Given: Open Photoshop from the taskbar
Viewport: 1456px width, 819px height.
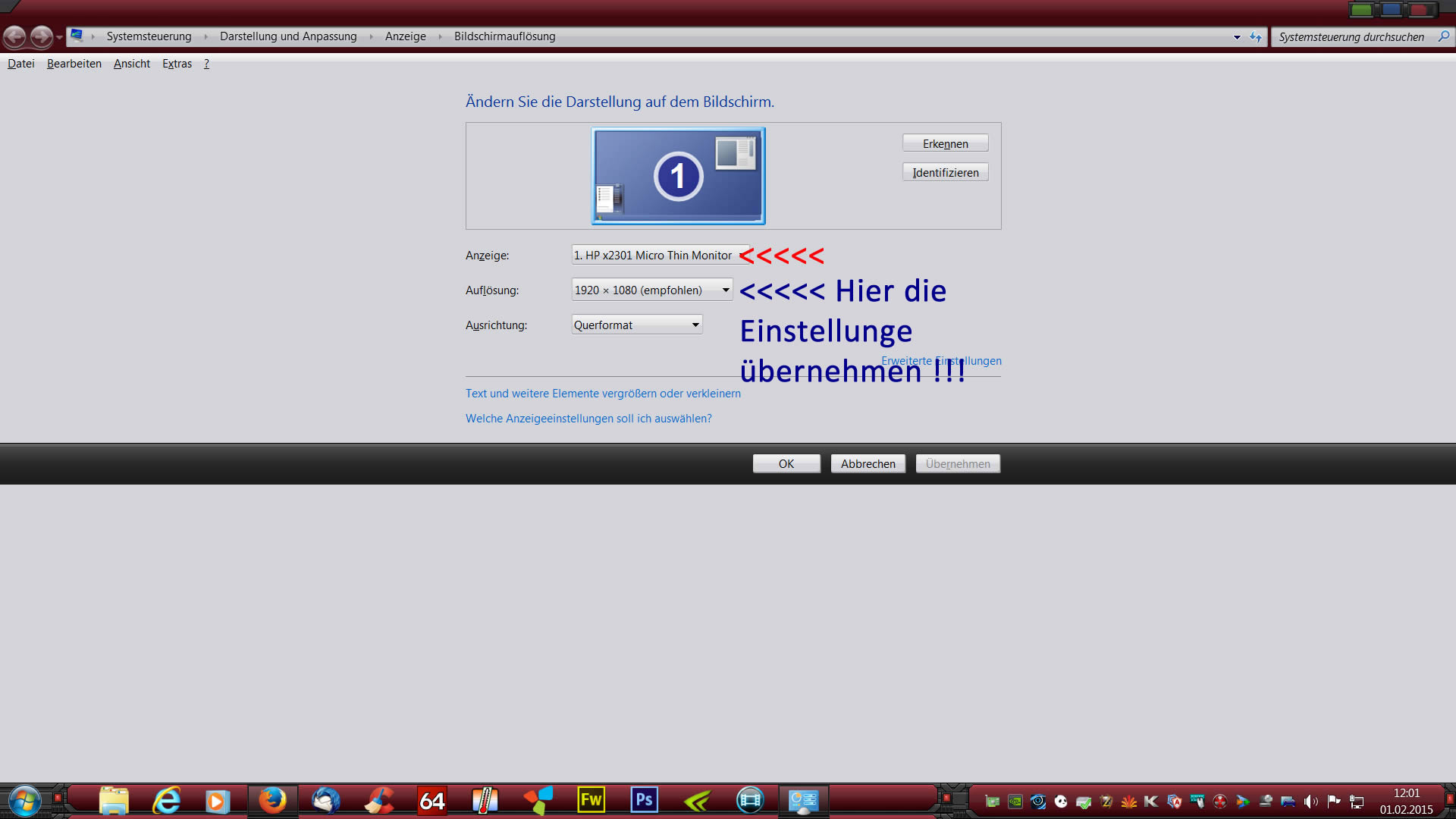Looking at the screenshot, I should tap(644, 800).
